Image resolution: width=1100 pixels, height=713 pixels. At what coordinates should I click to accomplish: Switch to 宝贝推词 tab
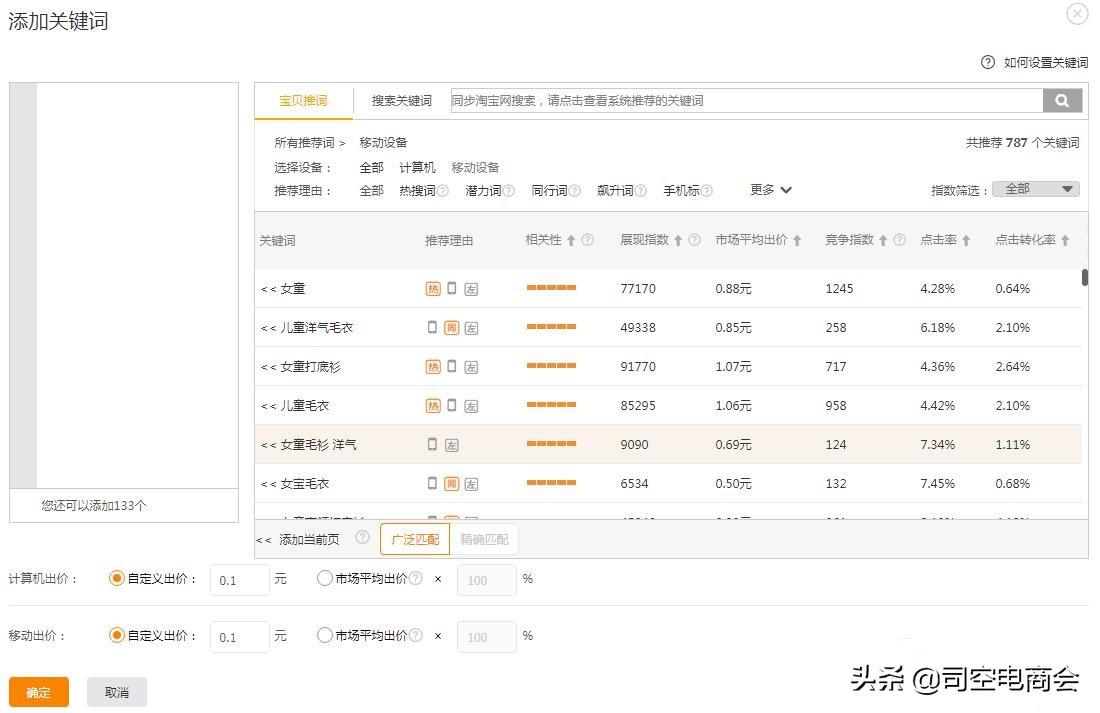(x=303, y=101)
